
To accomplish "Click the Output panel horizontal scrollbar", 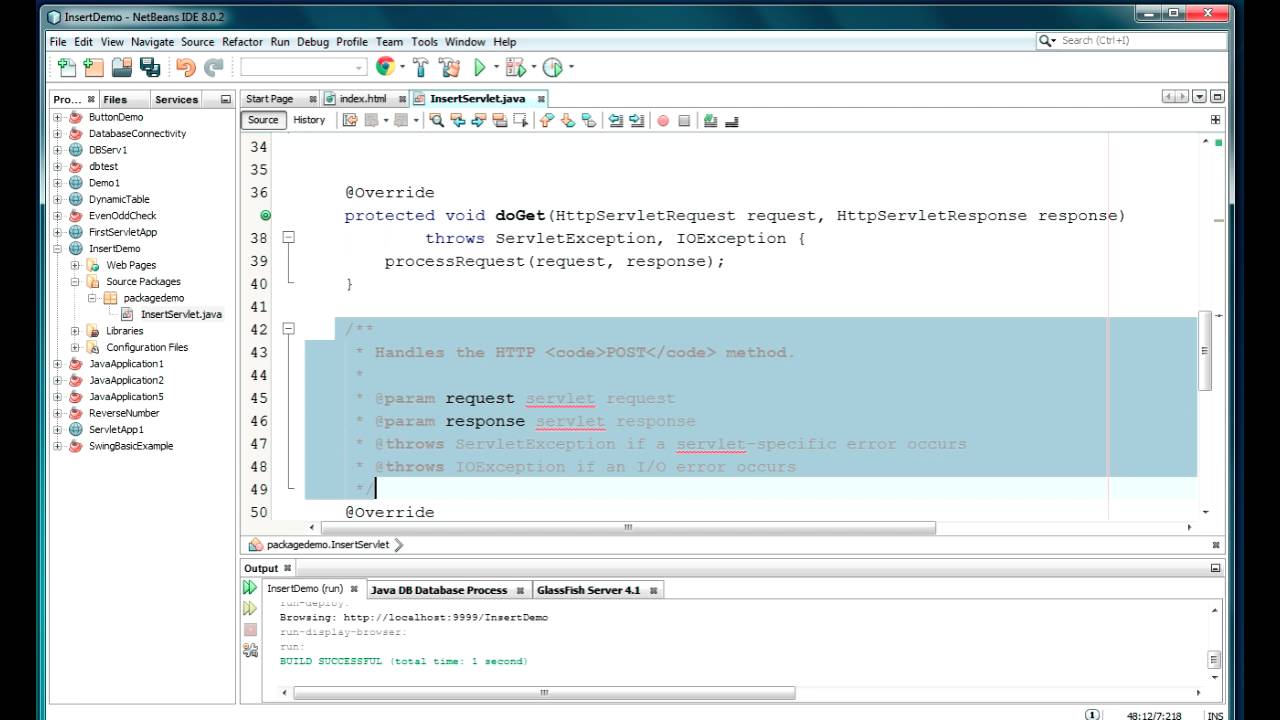I will pyautogui.click(x=544, y=692).
